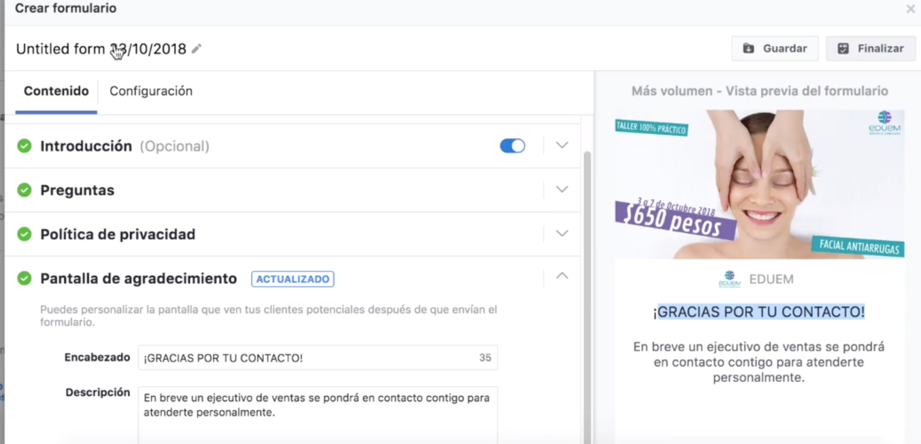Image resolution: width=921 pixels, height=444 pixels.
Task: Click green checkmark beside Política de privacidad
Action: (x=24, y=234)
